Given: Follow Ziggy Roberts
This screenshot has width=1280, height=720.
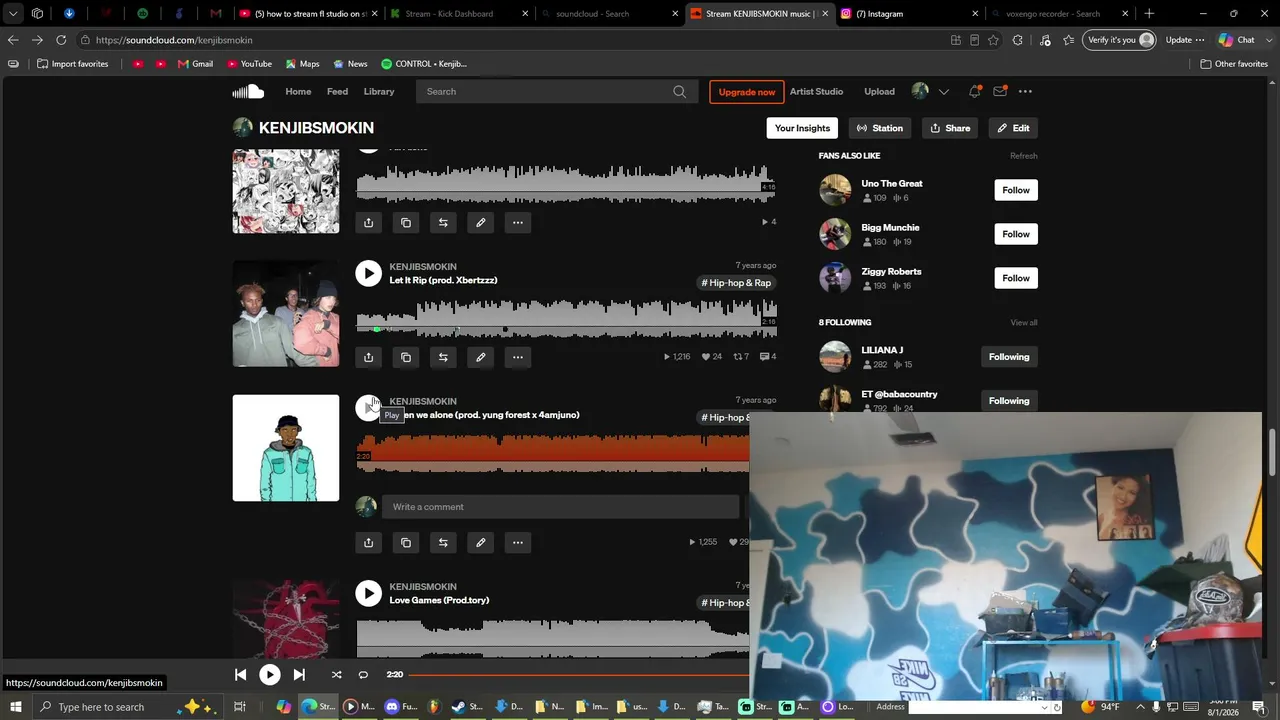Looking at the screenshot, I should coord(1016,278).
